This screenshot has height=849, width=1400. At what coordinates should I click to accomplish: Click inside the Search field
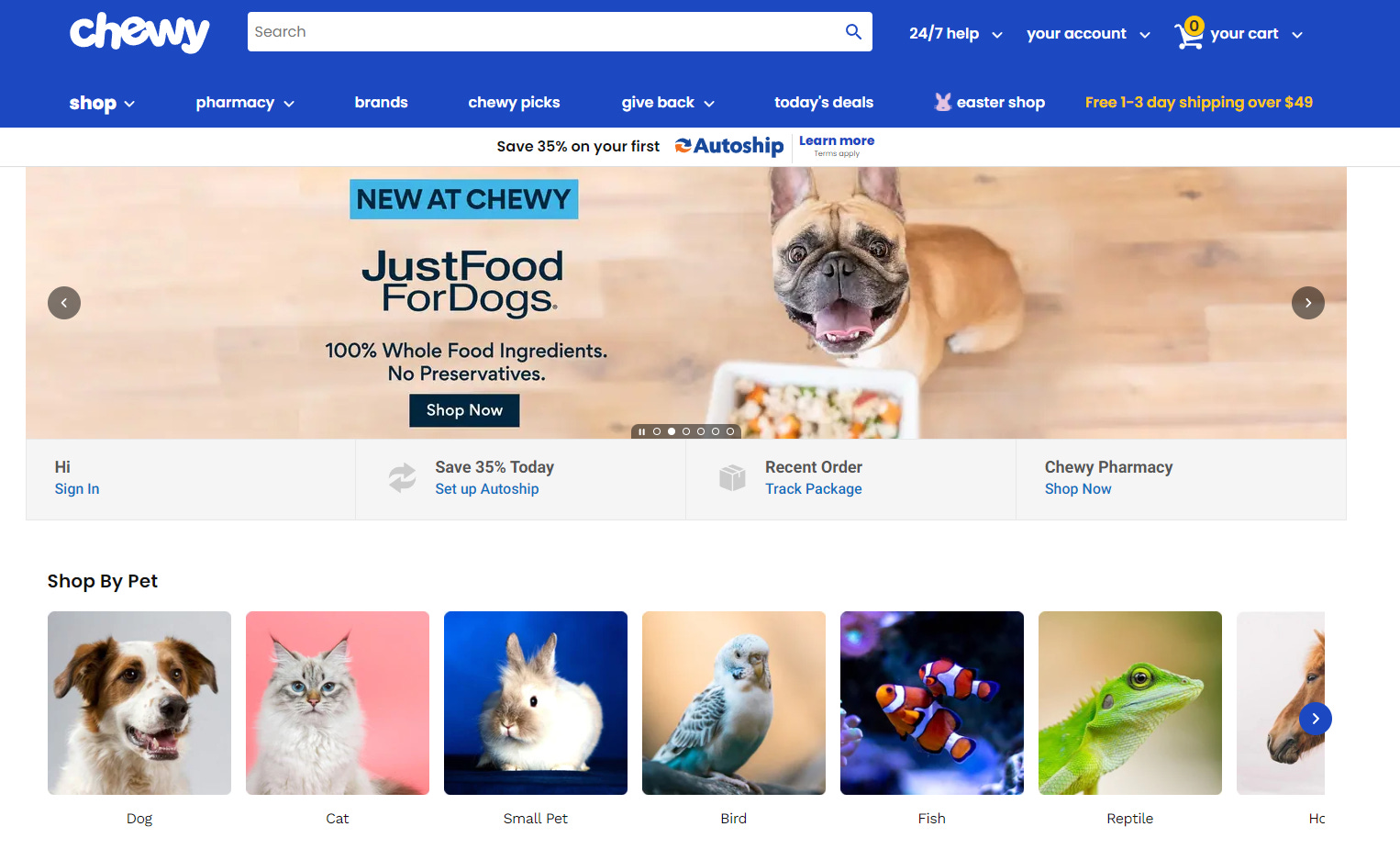[546, 32]
